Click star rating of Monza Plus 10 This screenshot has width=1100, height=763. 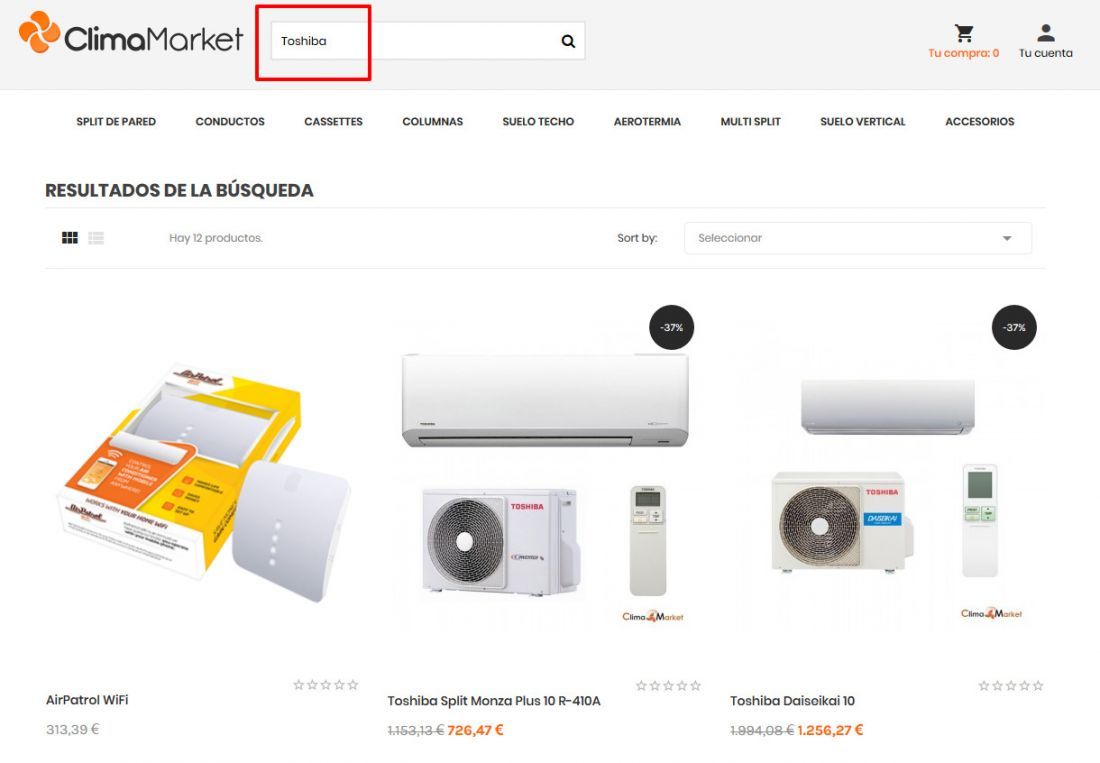(x=668, y=685)
